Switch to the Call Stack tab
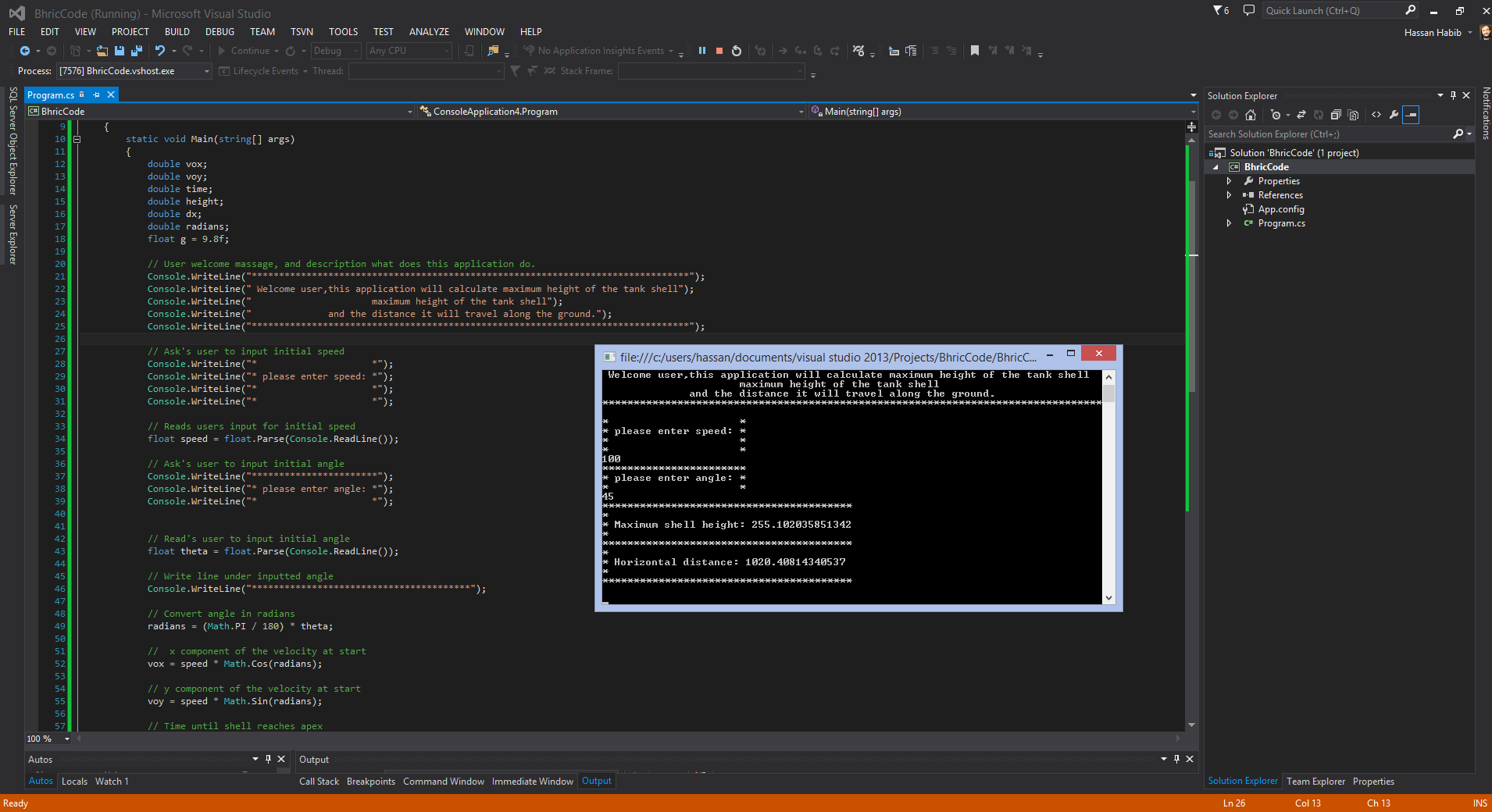This screenshot has height=812, width=1492. point(319,782)
